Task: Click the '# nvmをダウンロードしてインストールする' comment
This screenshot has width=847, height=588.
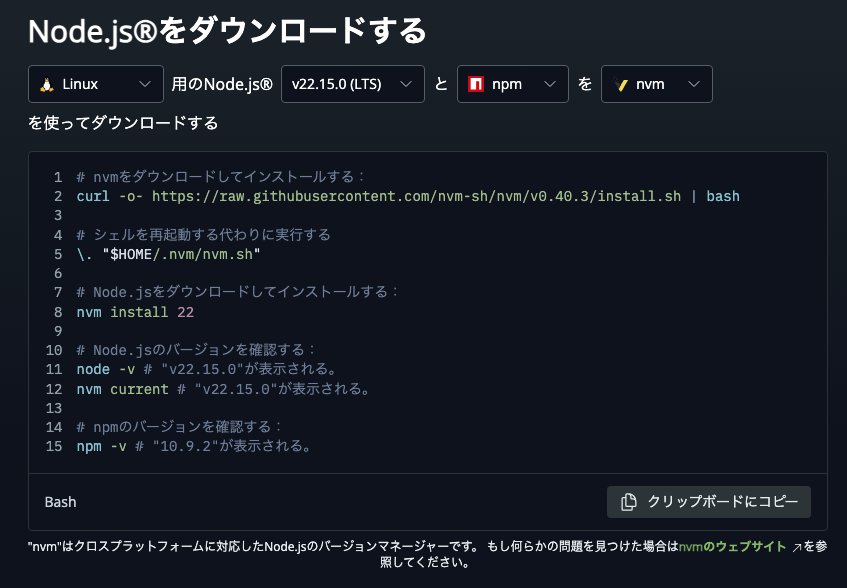Action: click(220, 177)
